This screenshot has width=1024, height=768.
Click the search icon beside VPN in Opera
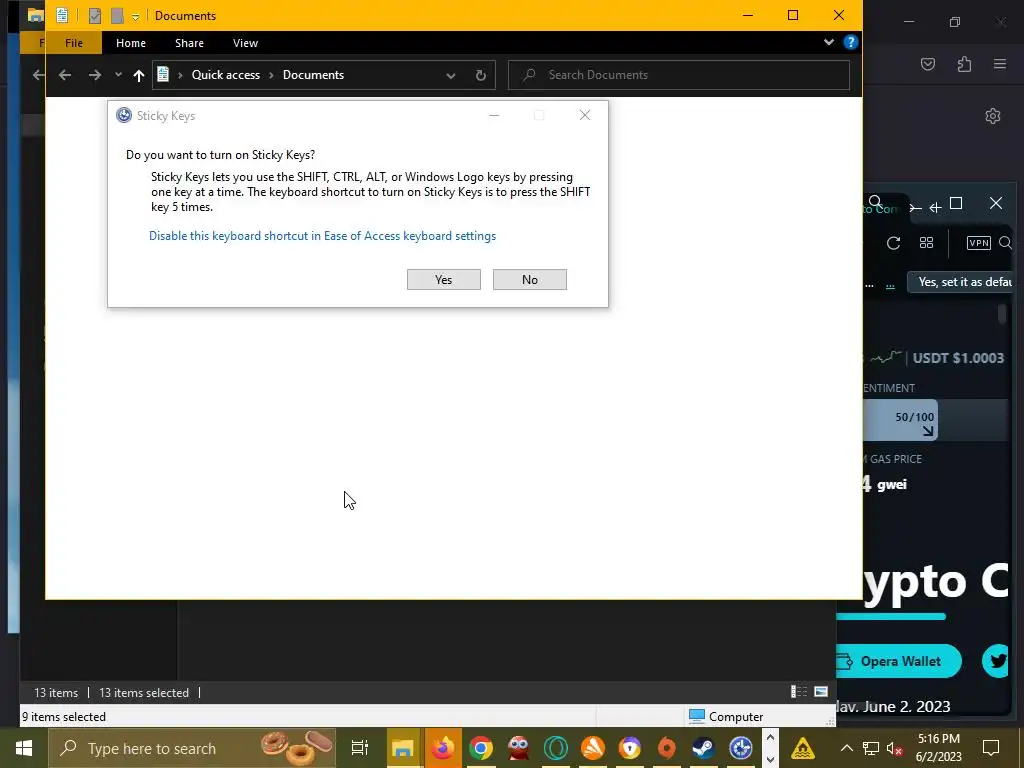click(x=1006, y=243)
